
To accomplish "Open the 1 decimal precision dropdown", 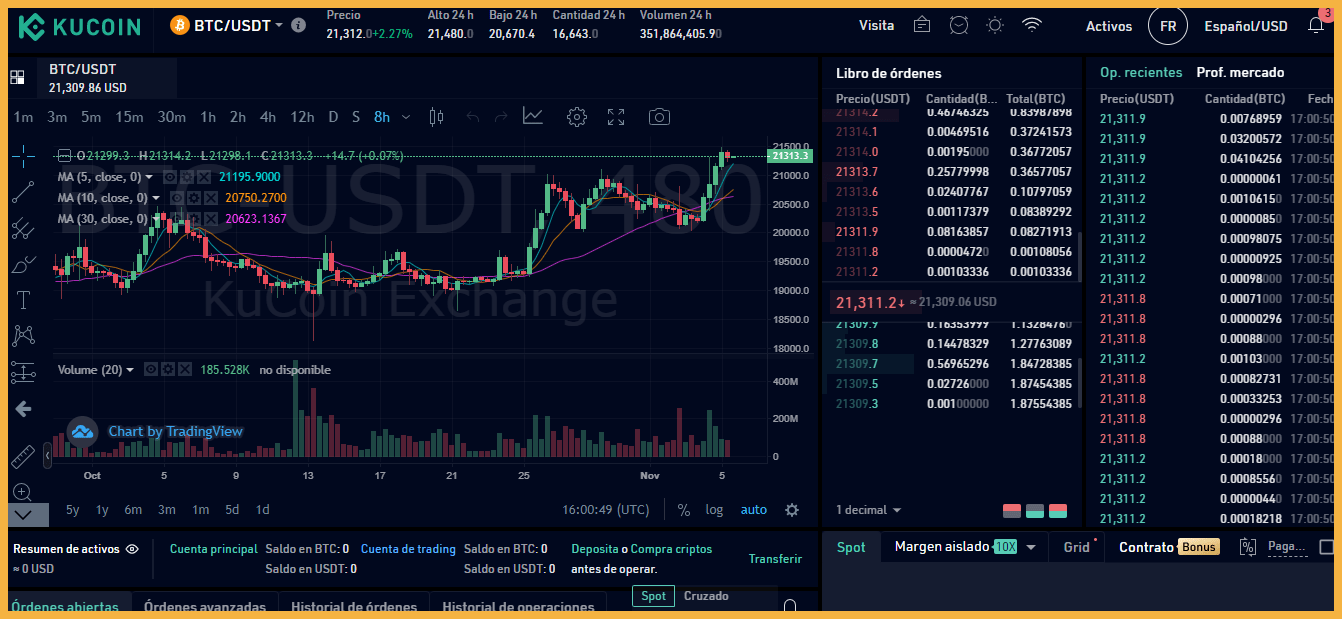I will coord(870,510).
